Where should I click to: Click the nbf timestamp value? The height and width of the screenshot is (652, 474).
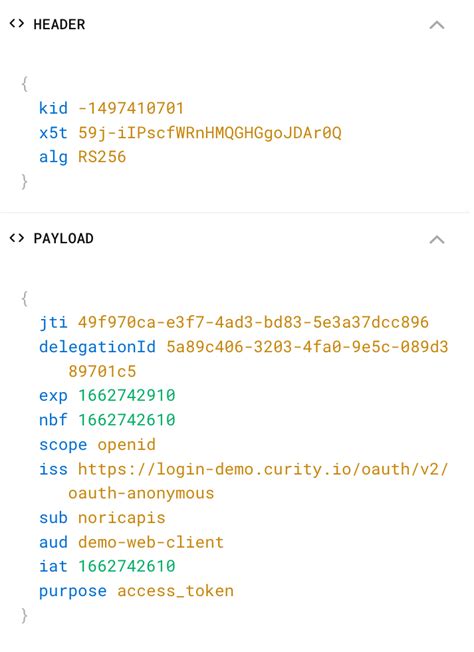(x=127, y=420)
